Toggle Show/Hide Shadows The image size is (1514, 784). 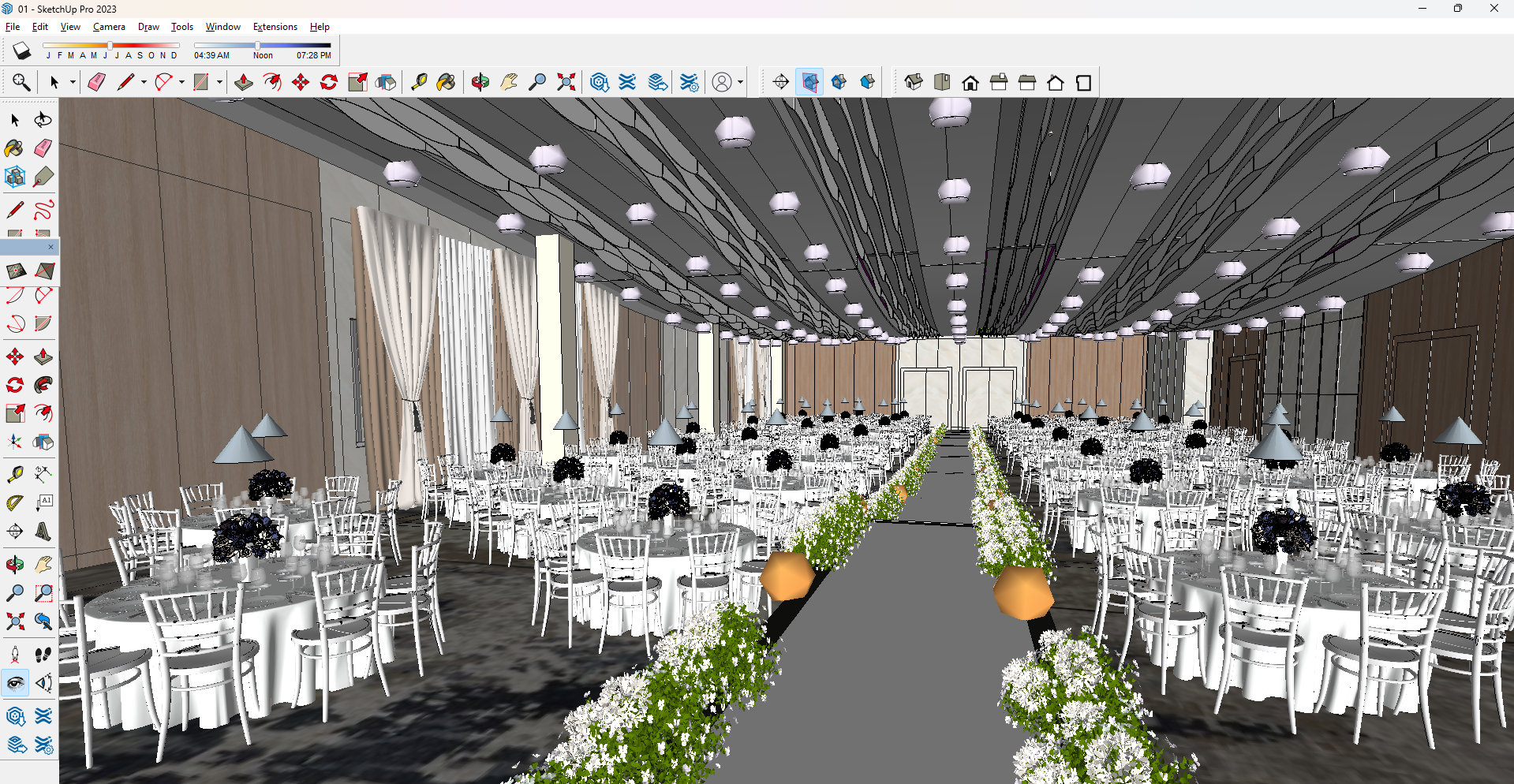pyautogui.click(x=21, y=51)
